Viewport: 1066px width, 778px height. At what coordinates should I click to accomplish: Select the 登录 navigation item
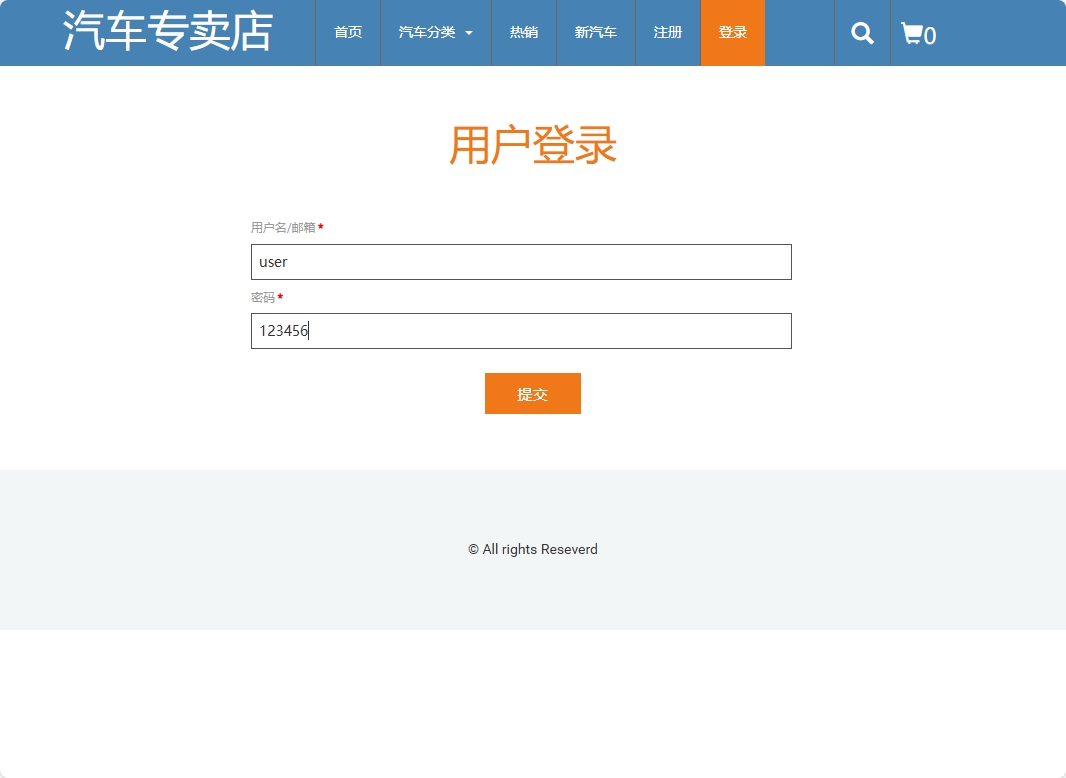[x=732, y=32]
